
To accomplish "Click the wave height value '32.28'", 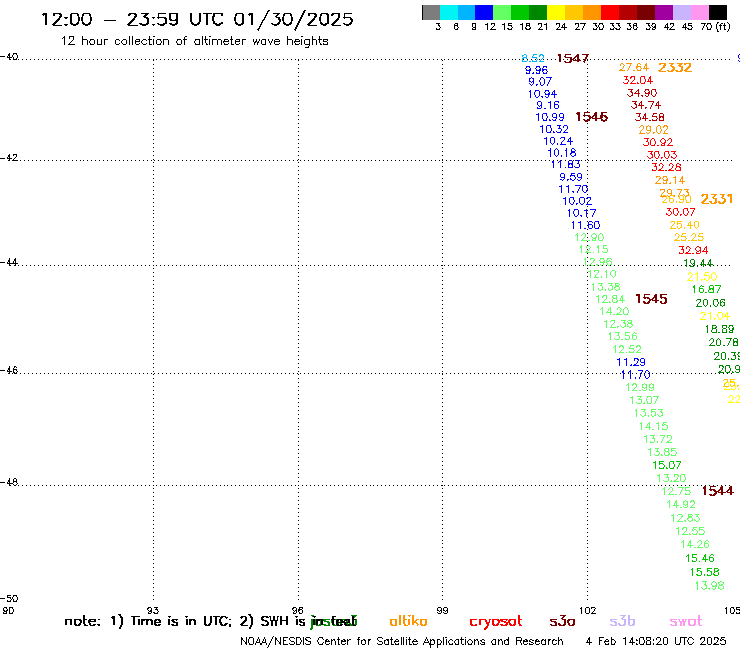I will [666, 167].
